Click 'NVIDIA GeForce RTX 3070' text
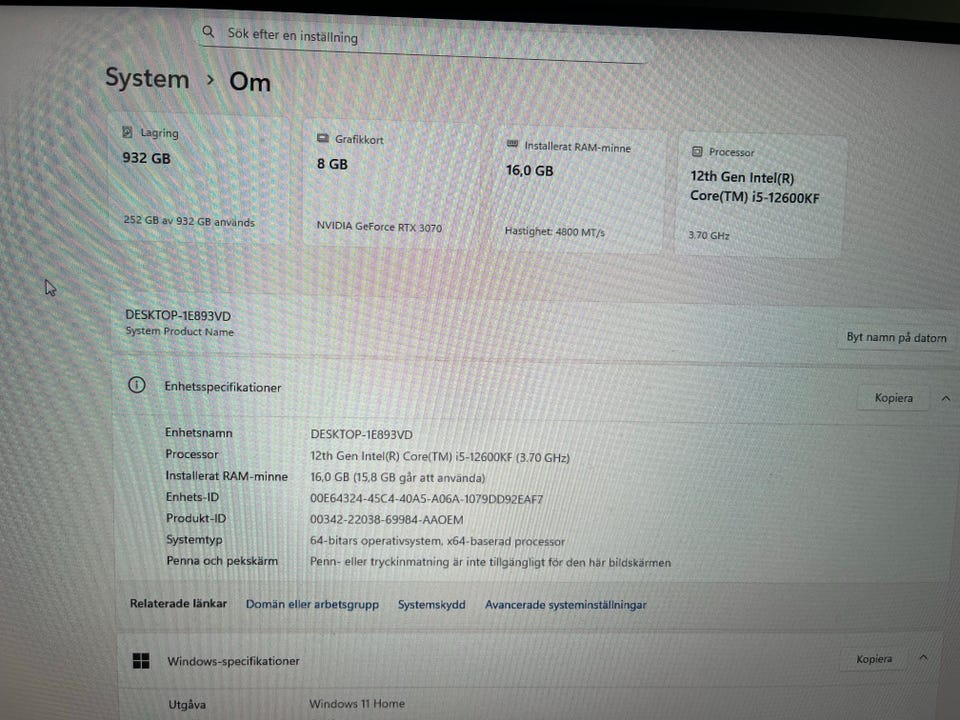The width and height of the screenshot is (960, 720). 379,227
